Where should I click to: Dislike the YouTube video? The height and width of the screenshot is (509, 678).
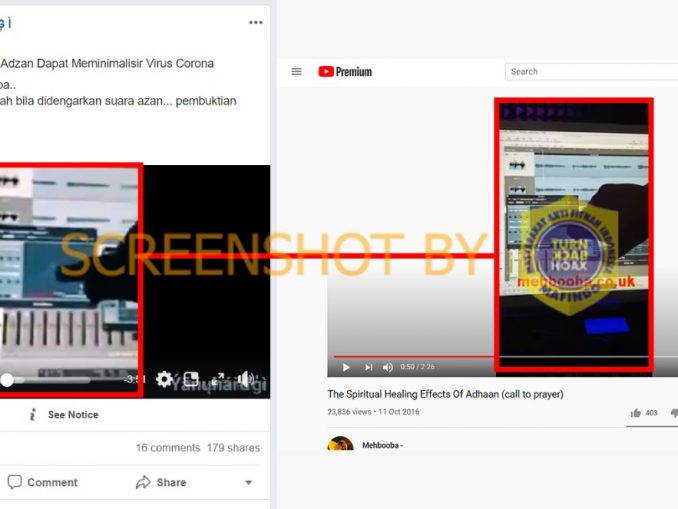coord(674,413)
